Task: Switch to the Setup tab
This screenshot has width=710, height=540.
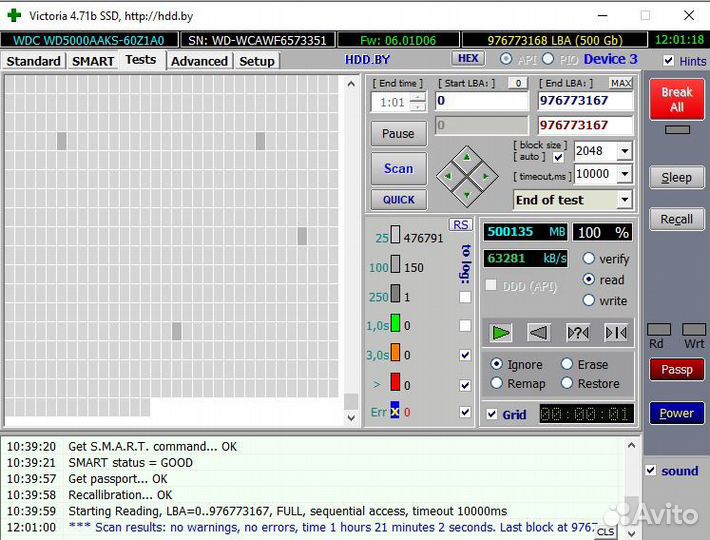Action: tap(257, 61)
